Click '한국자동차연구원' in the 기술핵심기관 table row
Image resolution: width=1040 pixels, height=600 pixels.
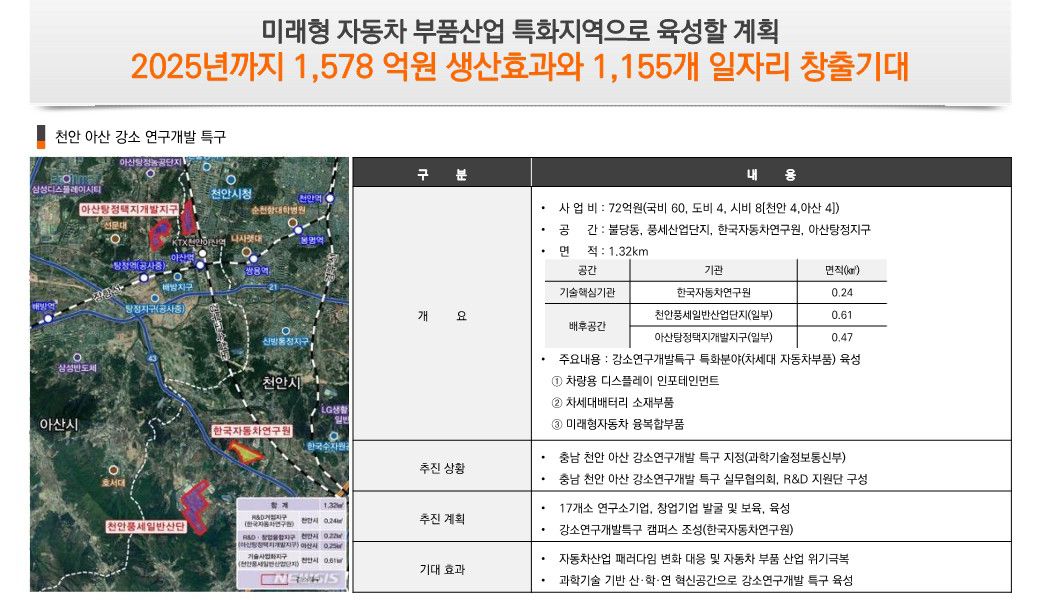click(x=714, y=292)
